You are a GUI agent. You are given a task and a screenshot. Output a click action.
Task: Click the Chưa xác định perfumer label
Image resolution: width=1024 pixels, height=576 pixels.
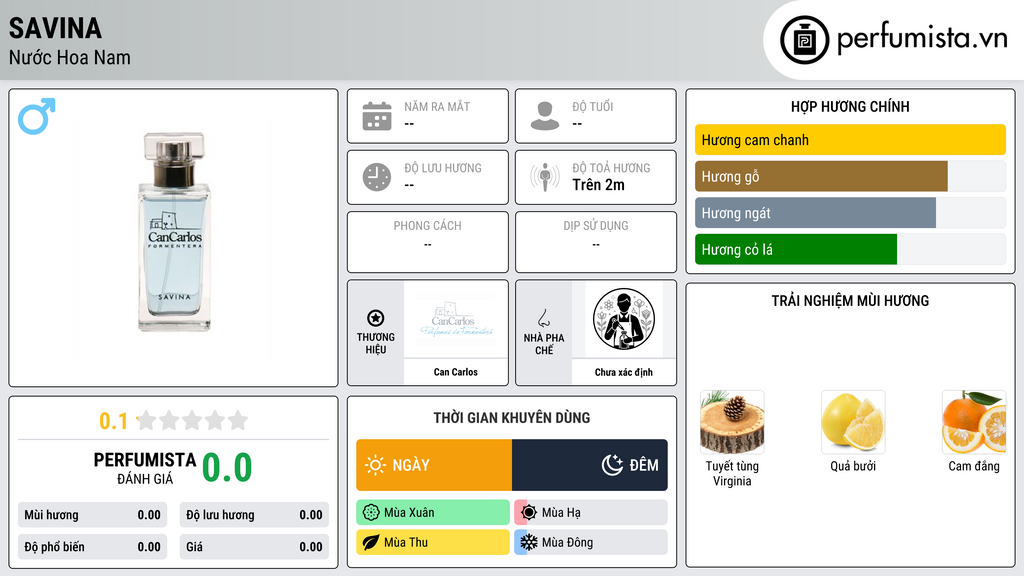624,372
